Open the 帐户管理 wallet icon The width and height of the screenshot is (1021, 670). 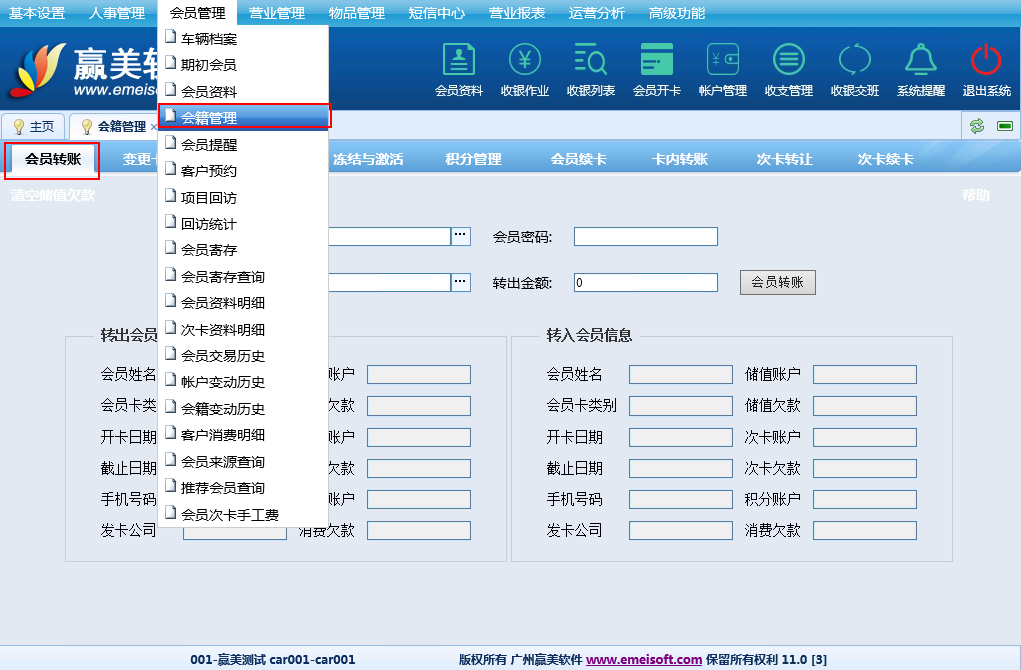pyautogui.click(x=723, y=62)
